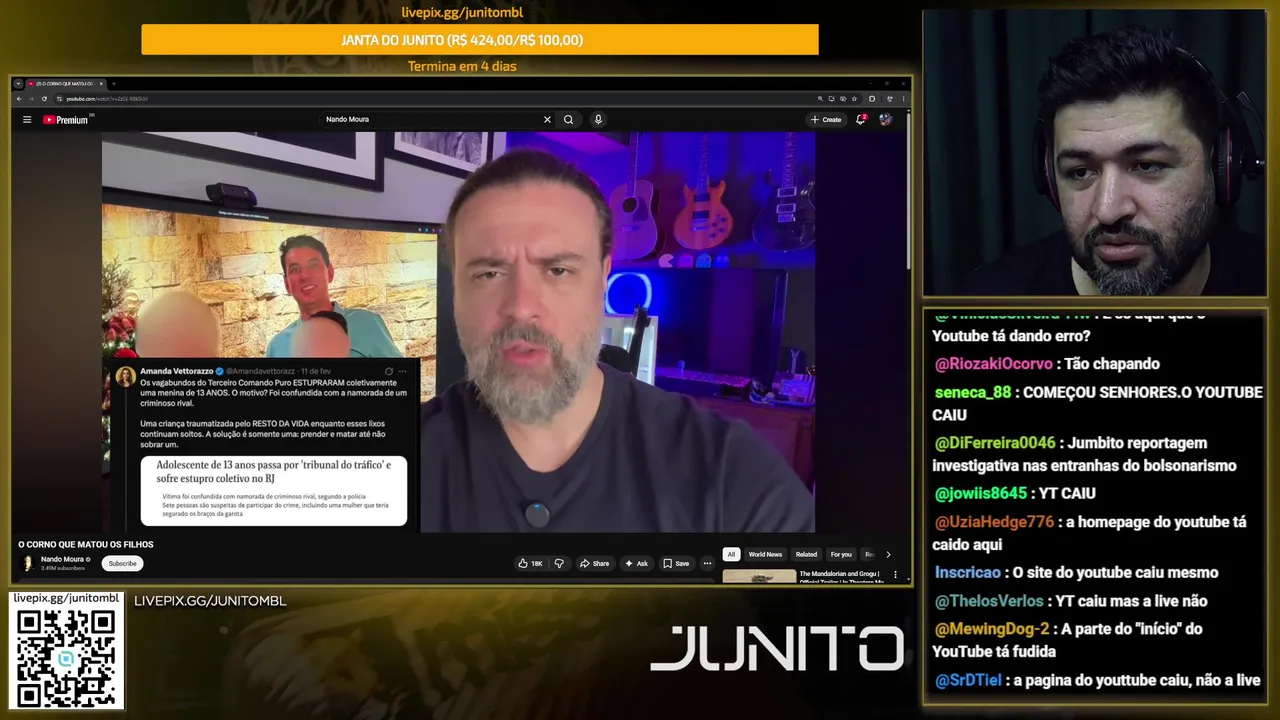Subscribe to Nando Moura channel
1280x720 pixels.
tap(123, 563)
